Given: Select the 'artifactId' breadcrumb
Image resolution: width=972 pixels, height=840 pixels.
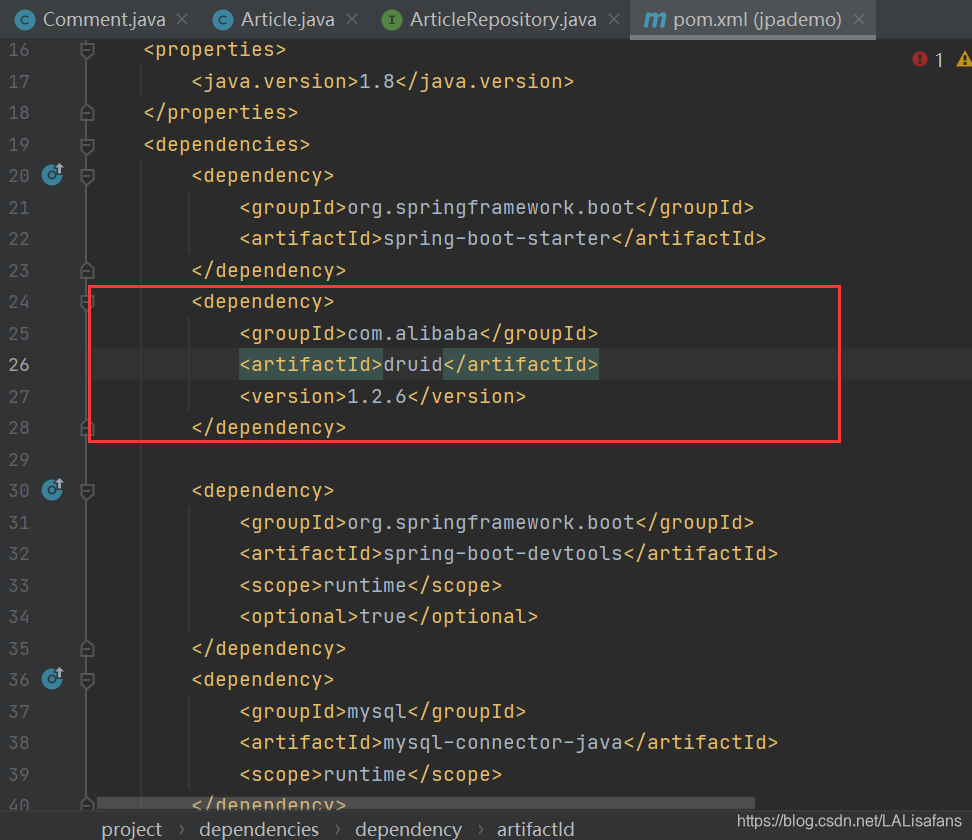Looking at the screenshot, I should [x=536, y=829].
